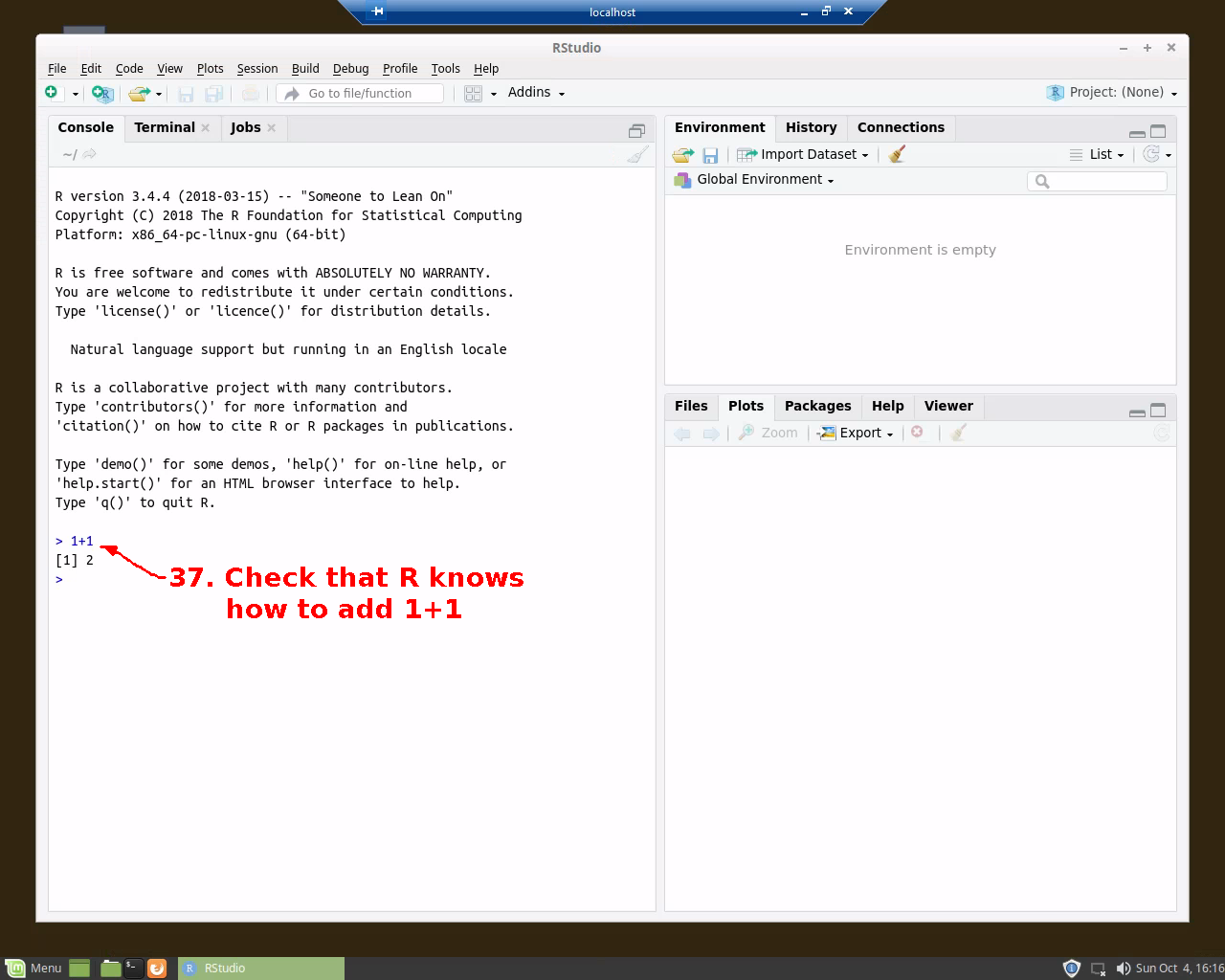Open the Code menu

coord(129,69)
